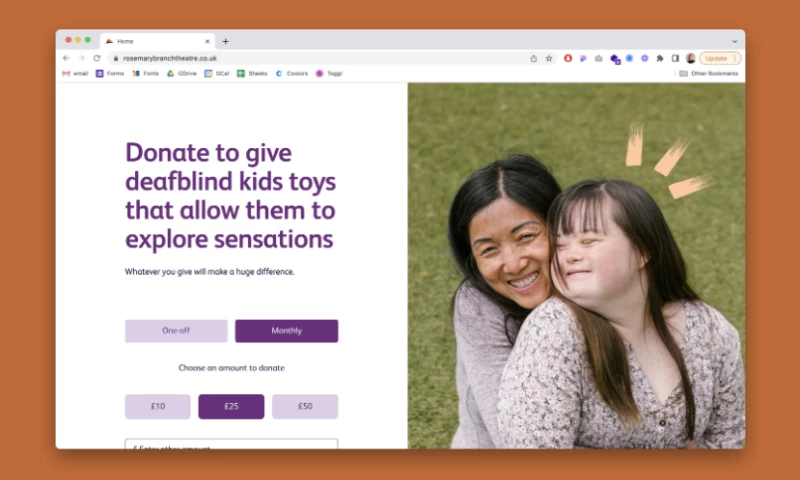The image size is (800, 480).
Task: Reload the page
Action: pyautogui.click(x=97, y=59)
